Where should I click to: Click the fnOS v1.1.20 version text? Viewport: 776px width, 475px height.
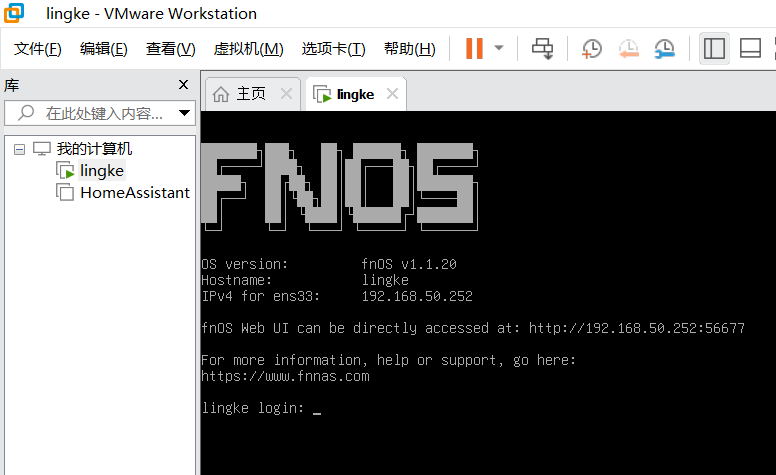coord(409,264)
